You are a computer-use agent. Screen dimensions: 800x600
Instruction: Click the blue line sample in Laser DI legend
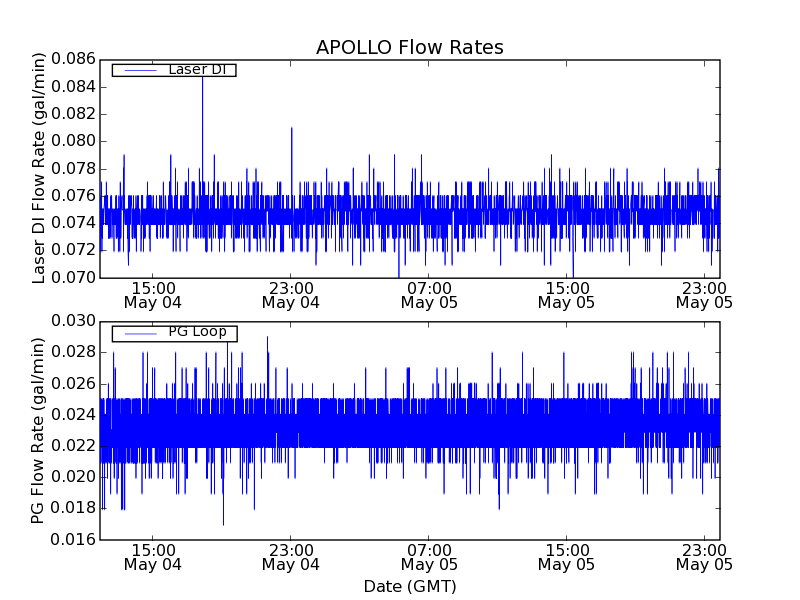click(138, 70)
